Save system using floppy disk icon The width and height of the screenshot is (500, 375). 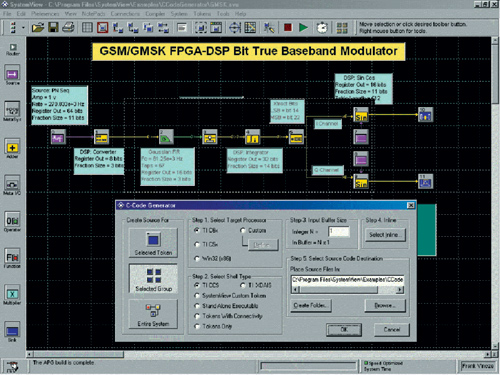(53, 27)
